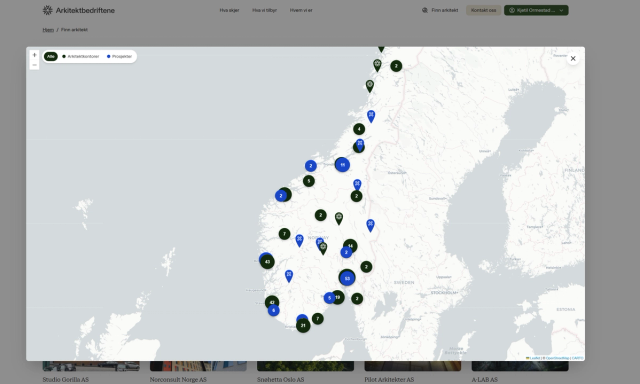Filter map by Prosjekter

pyautogui.click(x=119, y=56)
